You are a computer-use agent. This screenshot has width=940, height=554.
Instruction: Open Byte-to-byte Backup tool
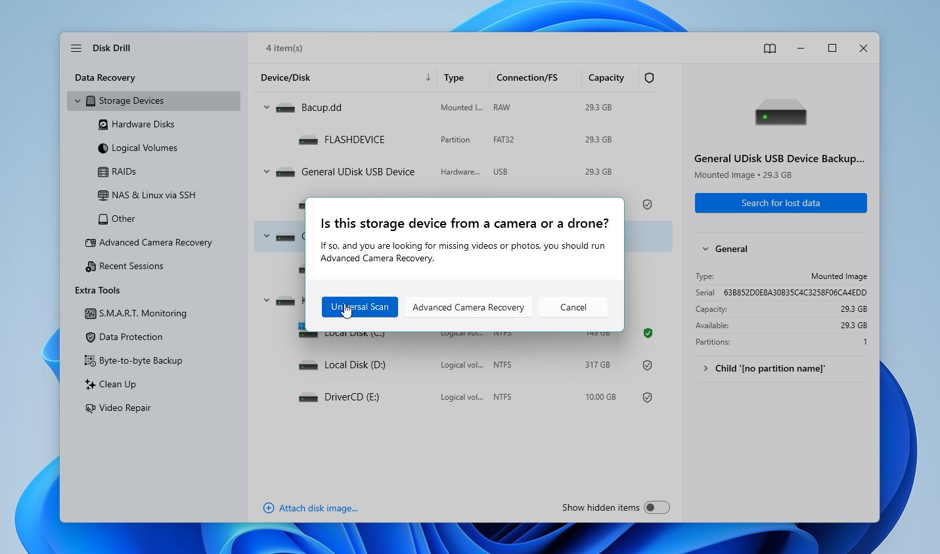[140, 360]
